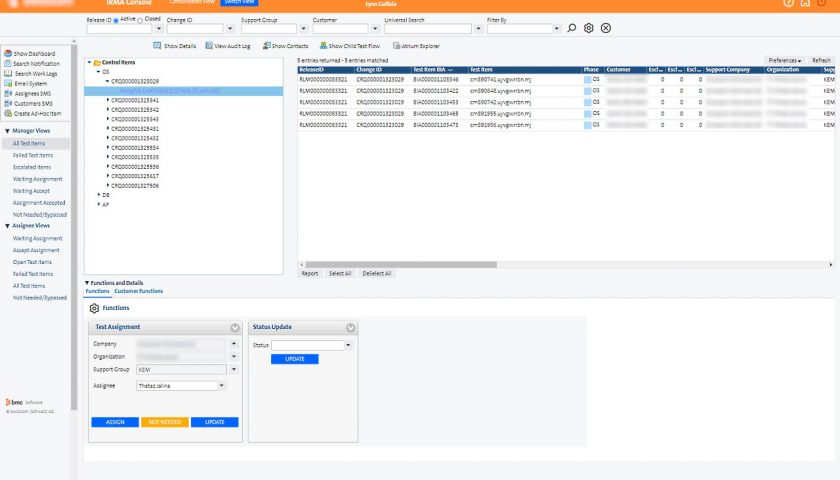Screen dimensions: 840x480
Task: Click the Show Details toolbar icon
Action: coord(158,46)
